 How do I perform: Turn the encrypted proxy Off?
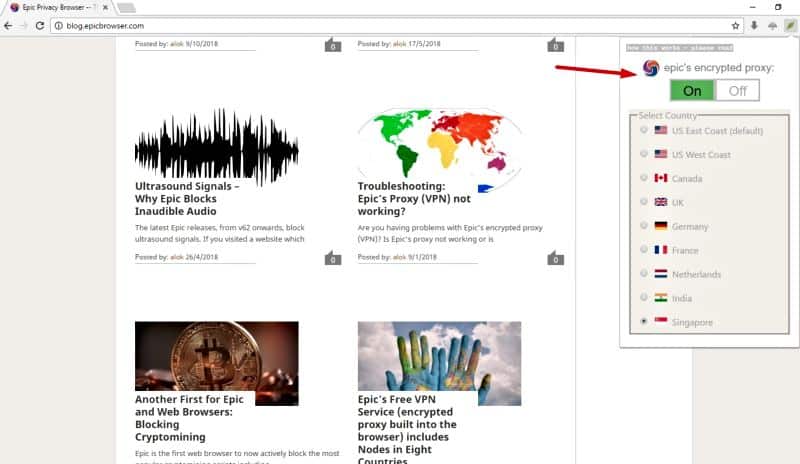(737, 90)
